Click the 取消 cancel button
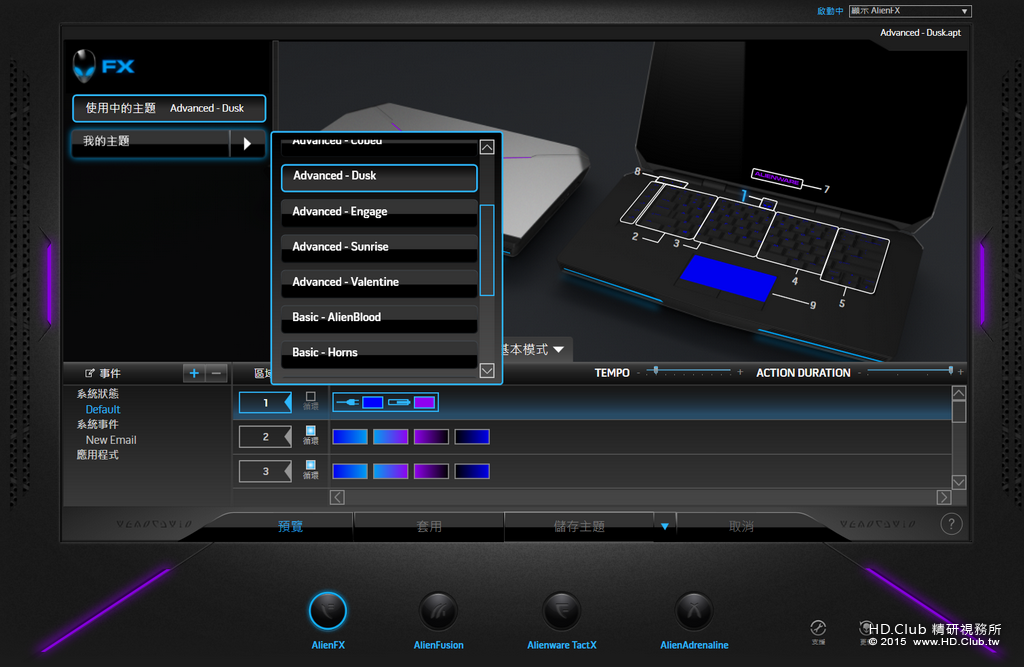Screen dimensions: 1024x667 point(741,527)
